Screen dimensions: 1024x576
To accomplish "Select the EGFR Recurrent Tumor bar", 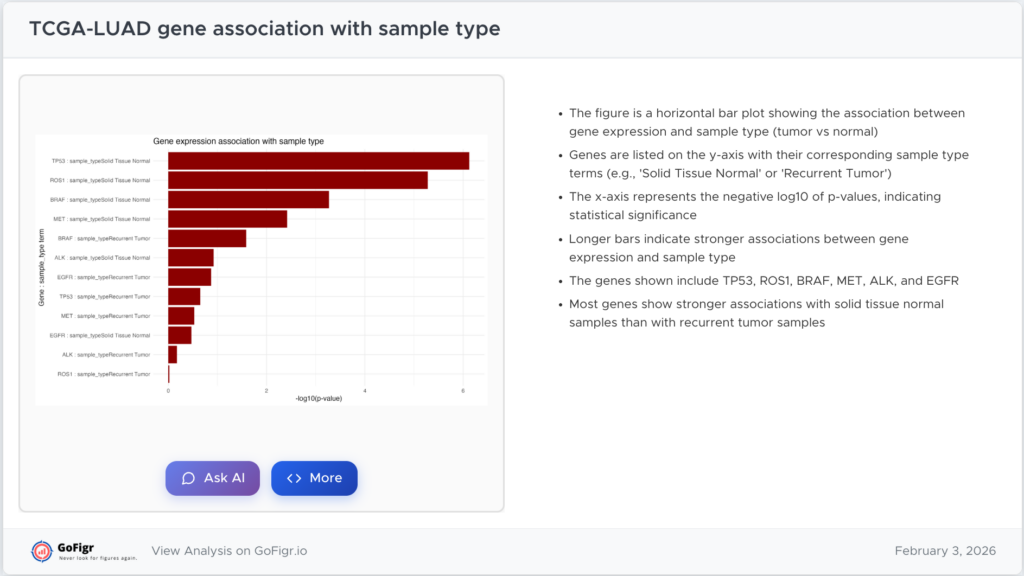I will point(189,277).
